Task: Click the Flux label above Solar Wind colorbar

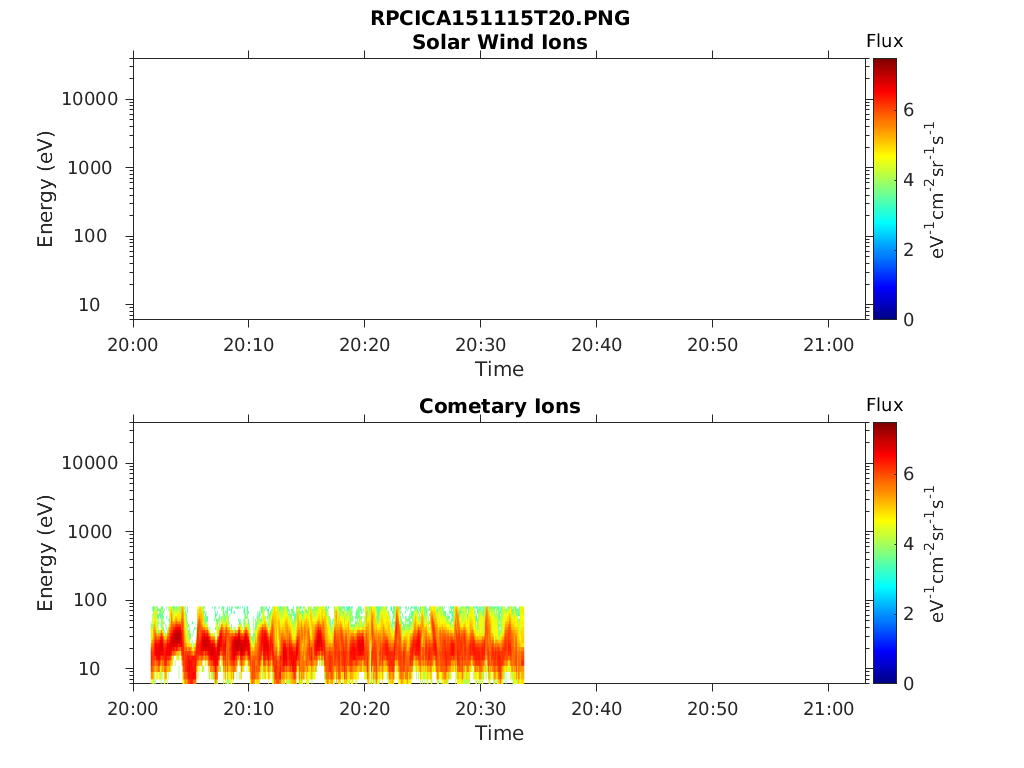Action: (x=884, y=41)
